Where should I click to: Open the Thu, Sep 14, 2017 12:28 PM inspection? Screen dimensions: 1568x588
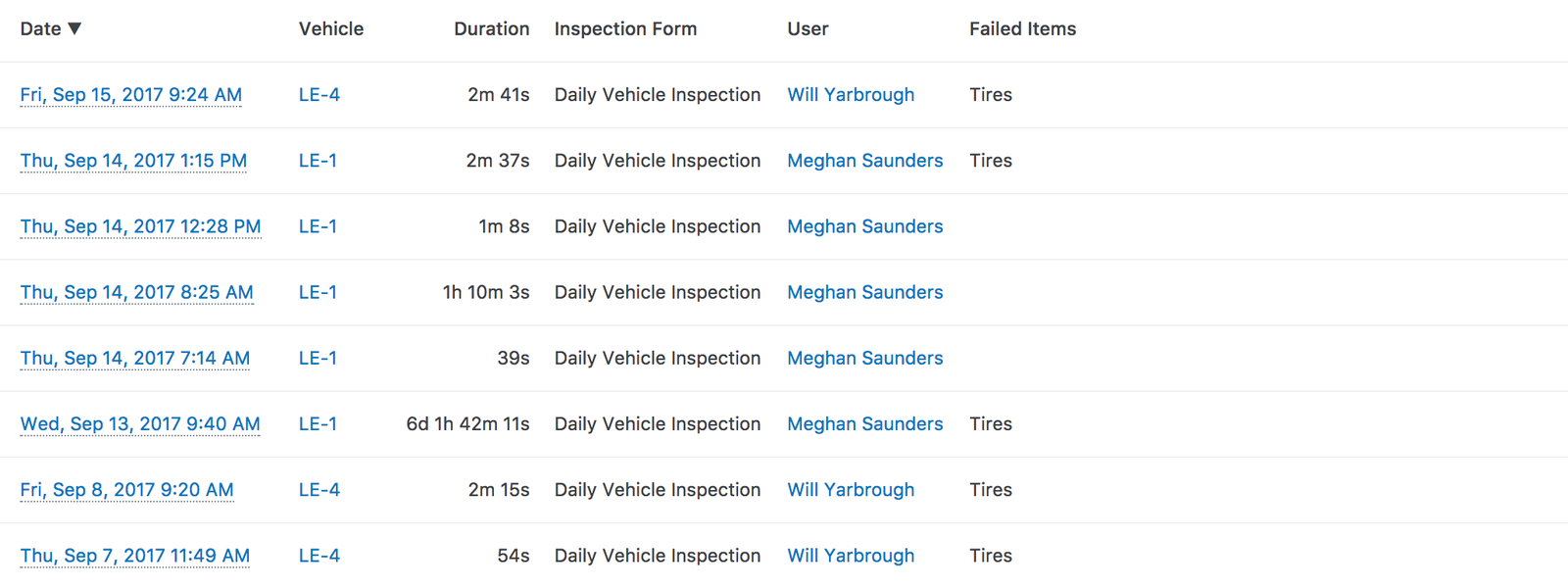[x=140, y=226]
